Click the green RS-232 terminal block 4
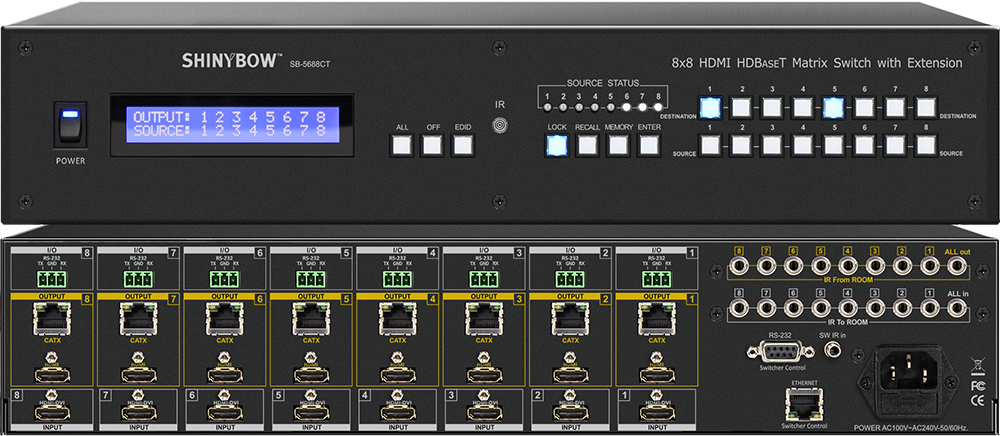 tap(397, 279)
